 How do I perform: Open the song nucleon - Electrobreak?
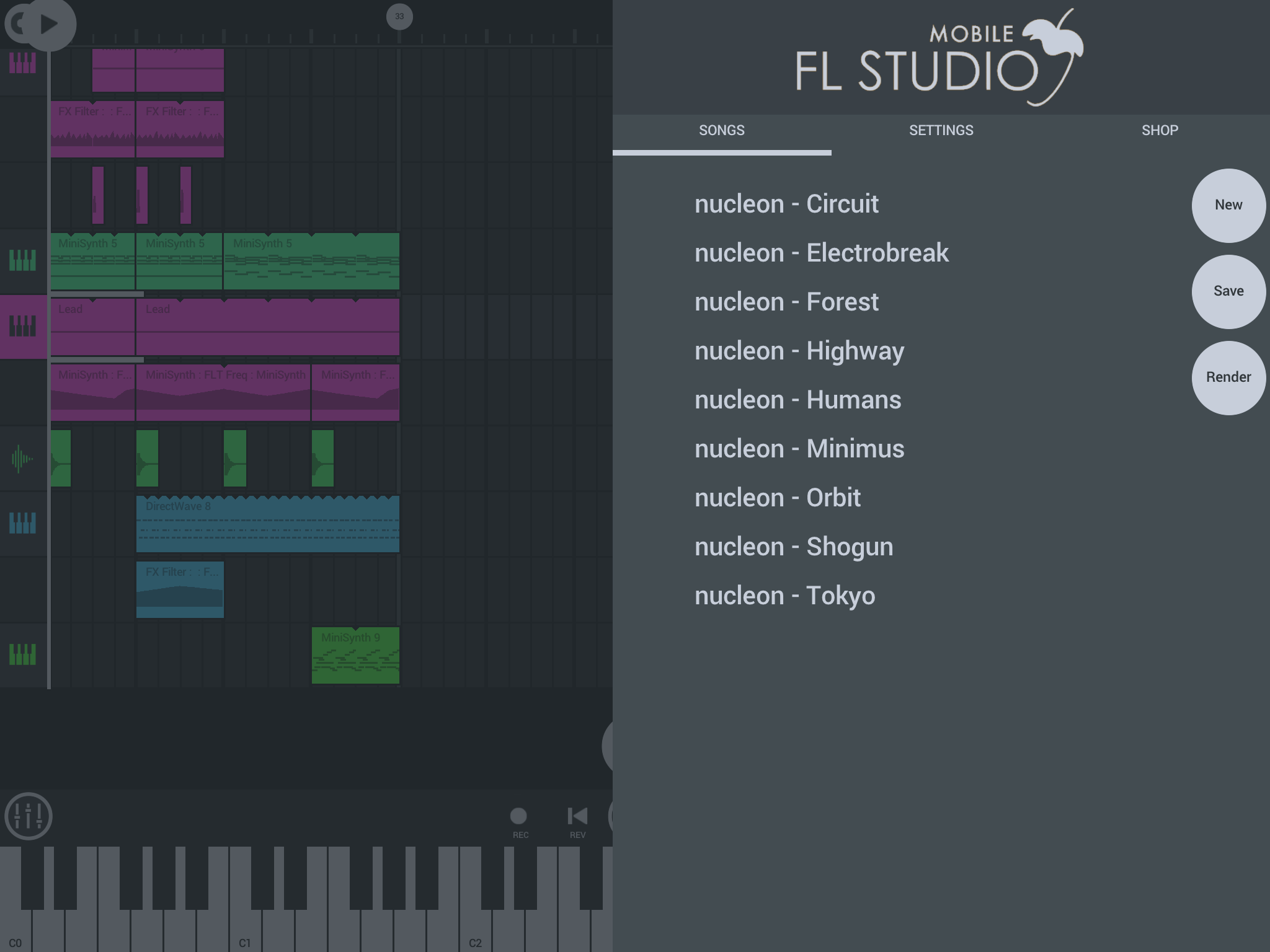click(821, 253)
